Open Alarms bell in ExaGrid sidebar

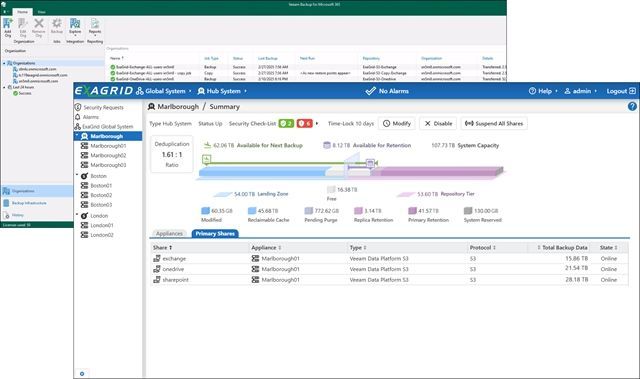click(78, 117)
